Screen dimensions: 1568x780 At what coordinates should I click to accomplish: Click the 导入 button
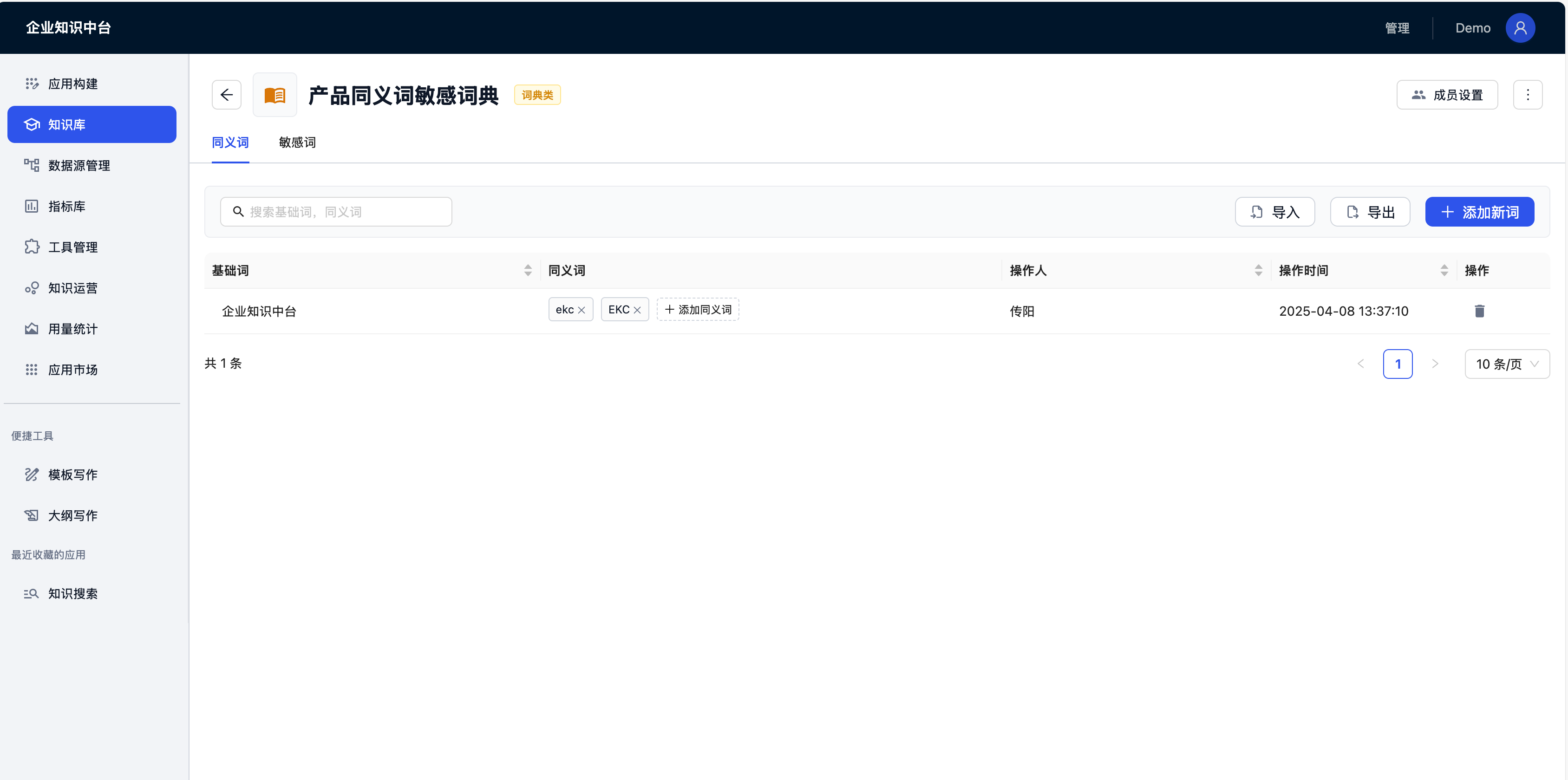click(x=1274, y=212)
